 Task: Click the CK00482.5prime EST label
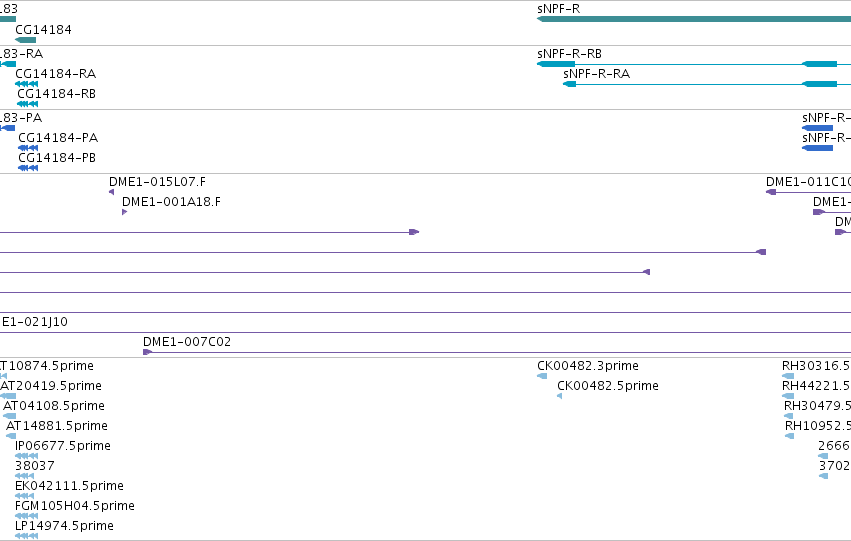coord(608,386)
